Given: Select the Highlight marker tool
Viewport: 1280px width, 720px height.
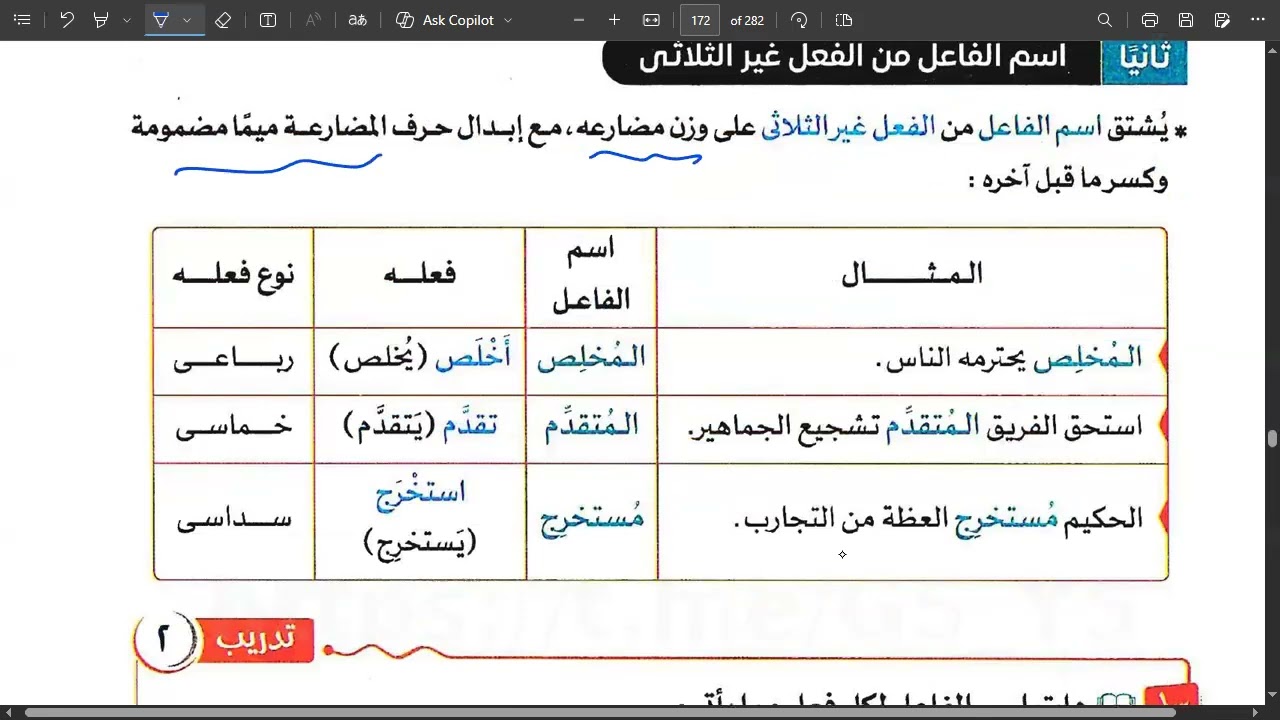Looking at the screenshot, I should pyautogui.click(x=101, y=20).
